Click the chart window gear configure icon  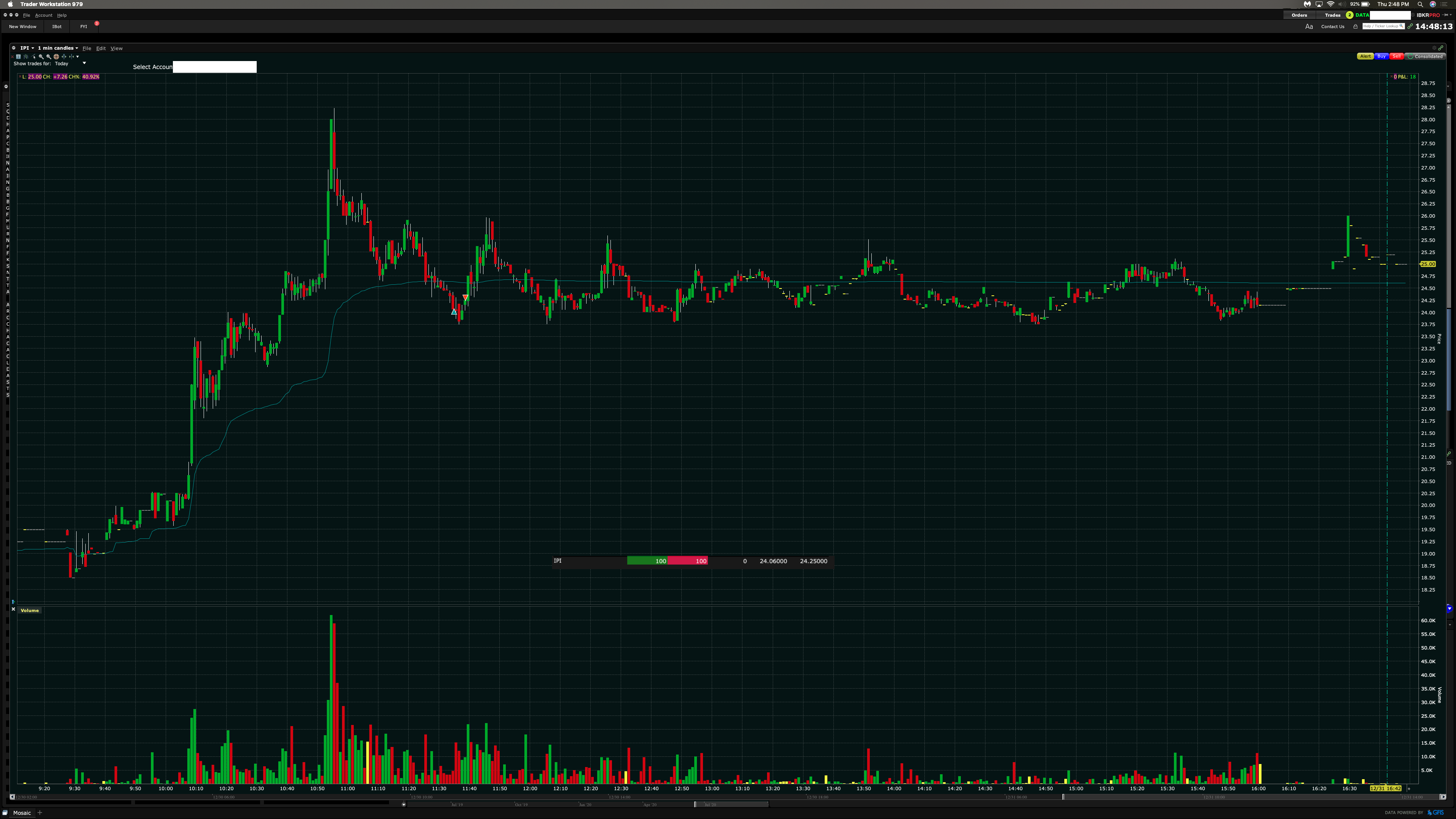click(13, 48)
